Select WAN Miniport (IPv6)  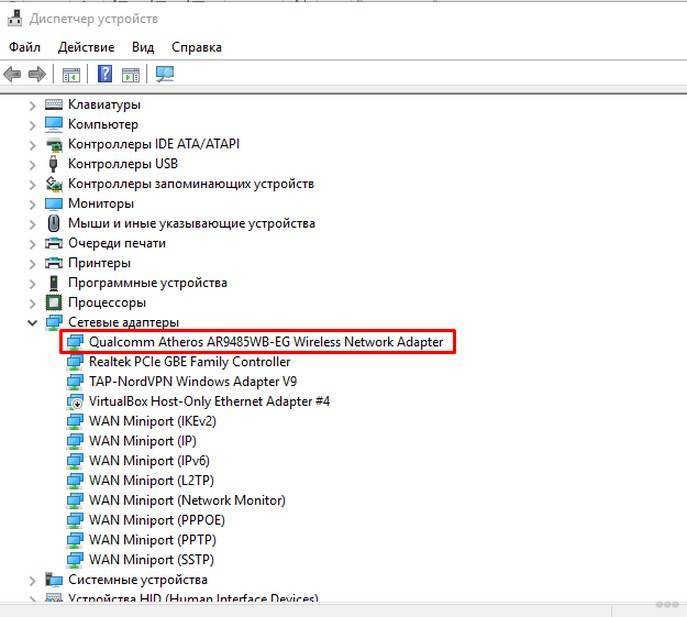pos(149,461)
